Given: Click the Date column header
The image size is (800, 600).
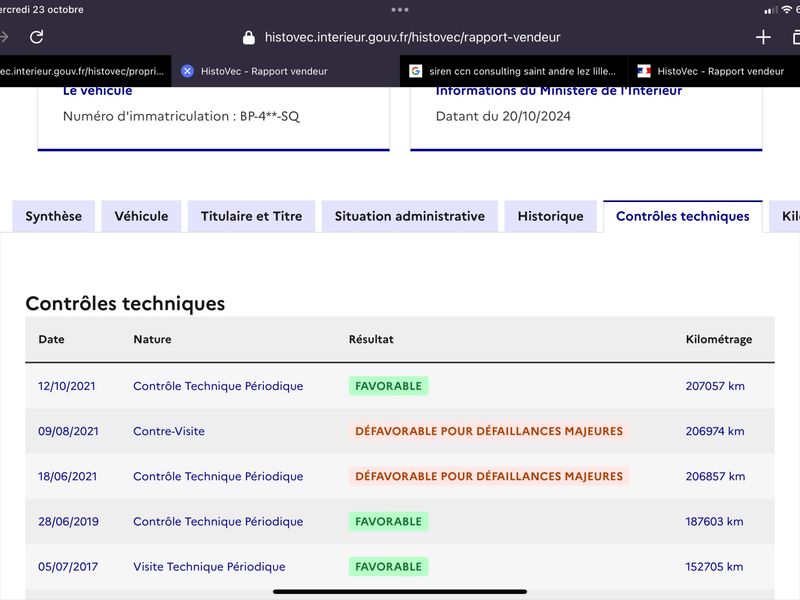Looking at the screenshot, I should pyautogui.click(x=52, y=339).
